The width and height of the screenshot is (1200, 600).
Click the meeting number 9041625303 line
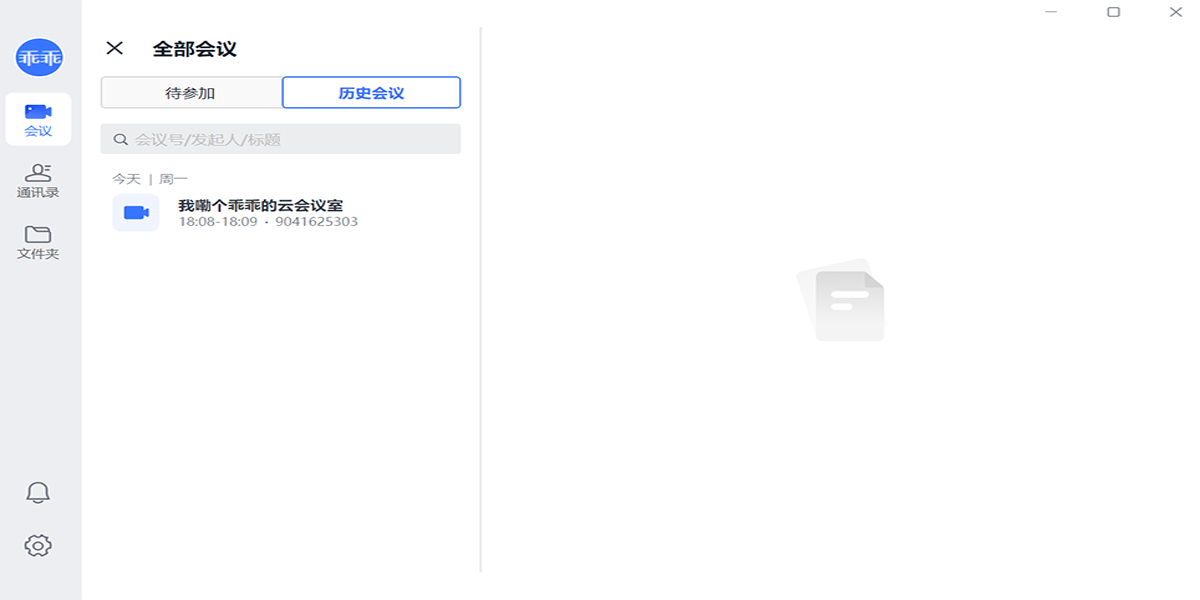(x=316, y=222)
